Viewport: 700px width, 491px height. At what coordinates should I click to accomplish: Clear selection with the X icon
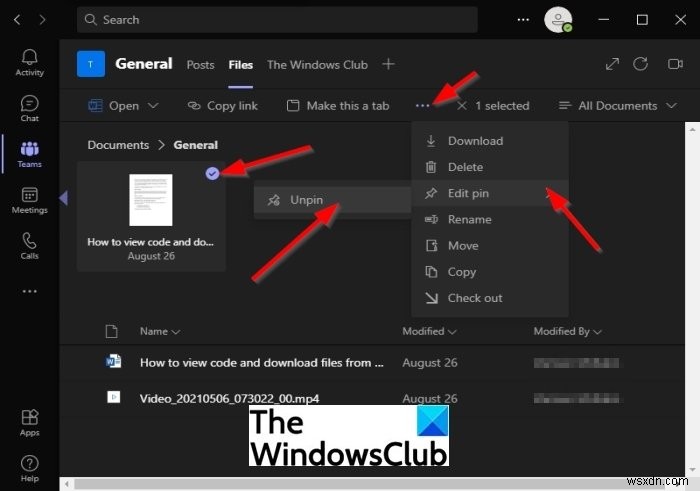[x=462, y=106]
